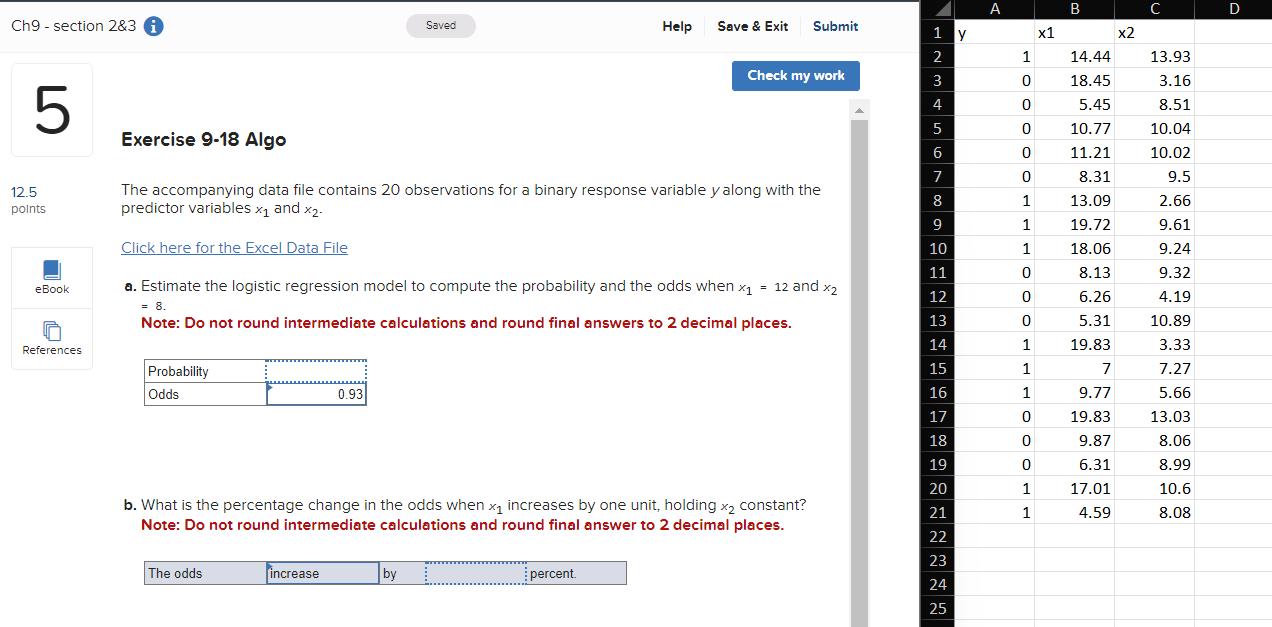Image resolution: width=1272 pixels, height=627 pixels.
Task: Submit the assignment
Action: coord(835,27)
